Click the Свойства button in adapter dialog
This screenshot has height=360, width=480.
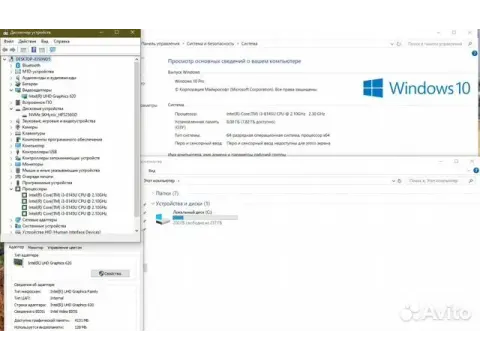tap(110, 273)
